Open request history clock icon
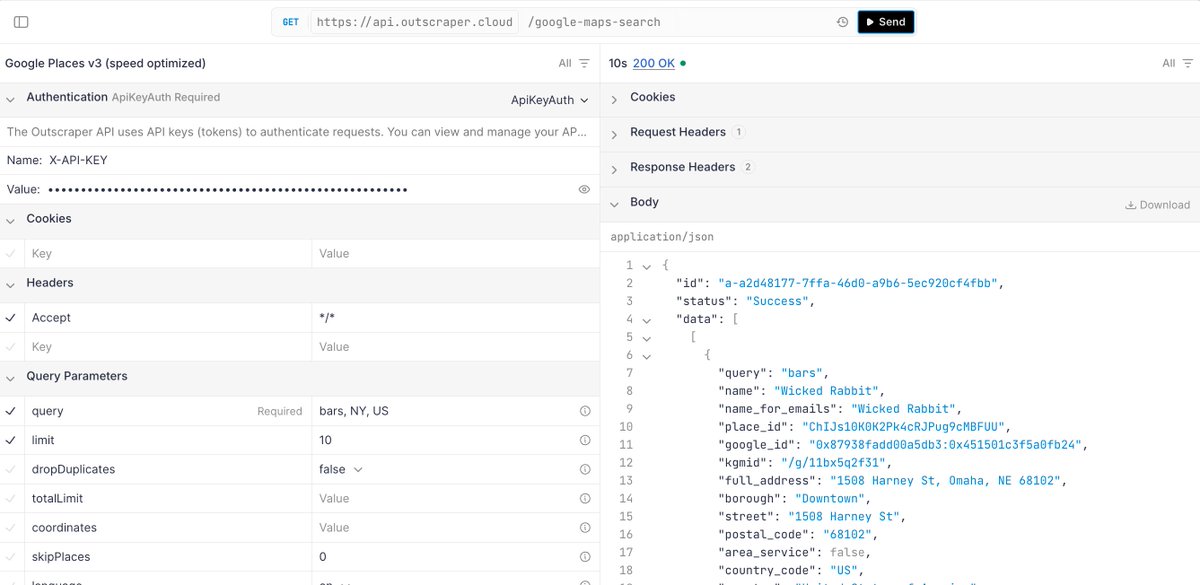The image size is (1200, 585). [x=842, y=22]
